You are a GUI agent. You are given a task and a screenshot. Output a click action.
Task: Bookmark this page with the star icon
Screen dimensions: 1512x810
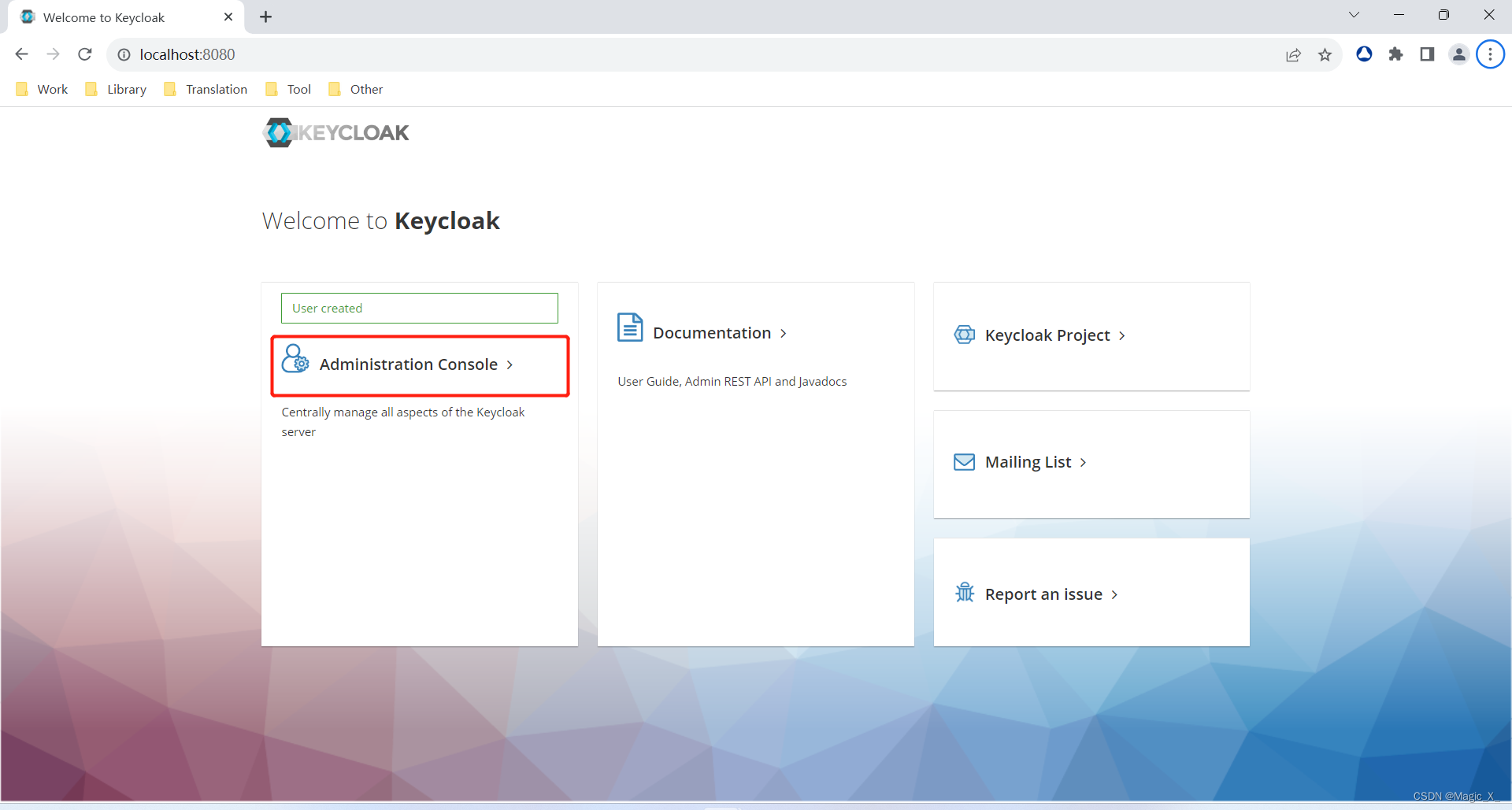(1325, 54)
